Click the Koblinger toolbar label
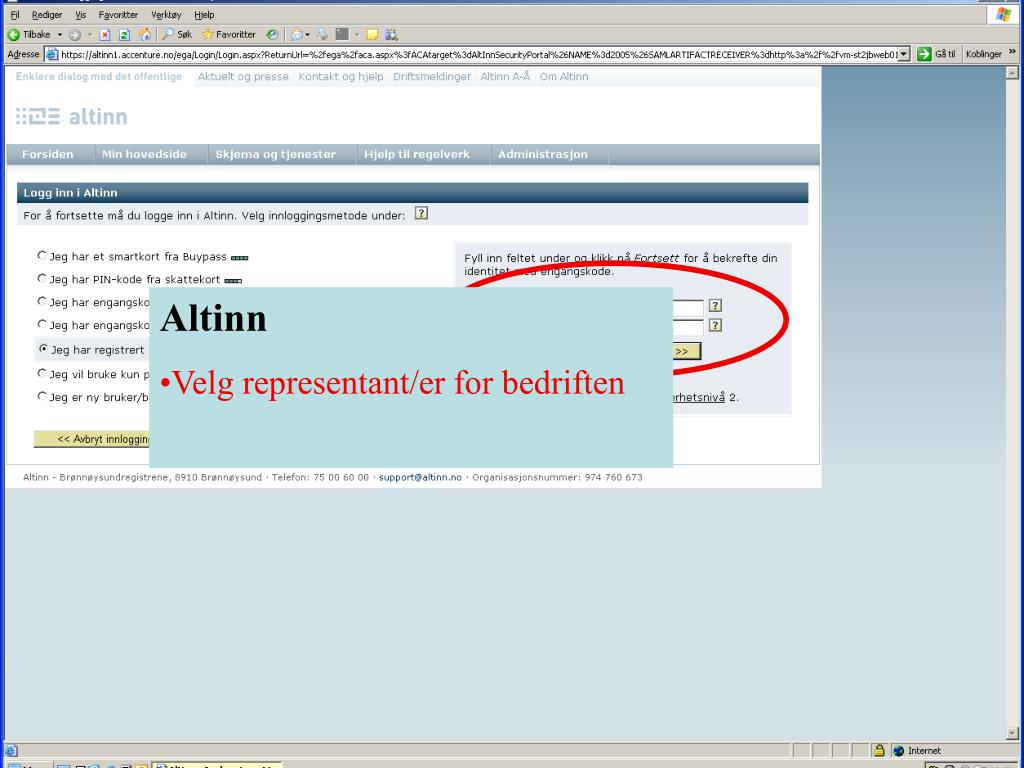The height and width of the screenshot is (768, 1024). point(984,54)
